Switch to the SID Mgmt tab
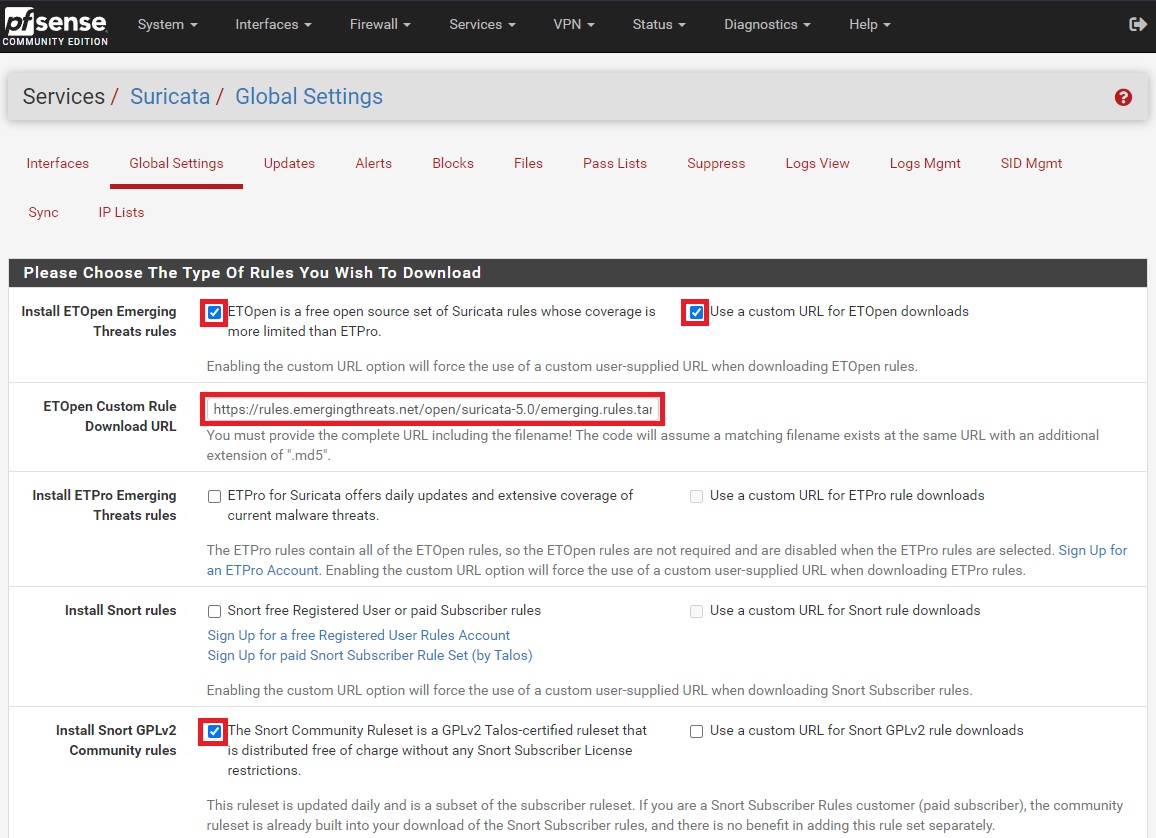Image resolution: width=1156 pixels, height=838 pixels. point(1031,164)
